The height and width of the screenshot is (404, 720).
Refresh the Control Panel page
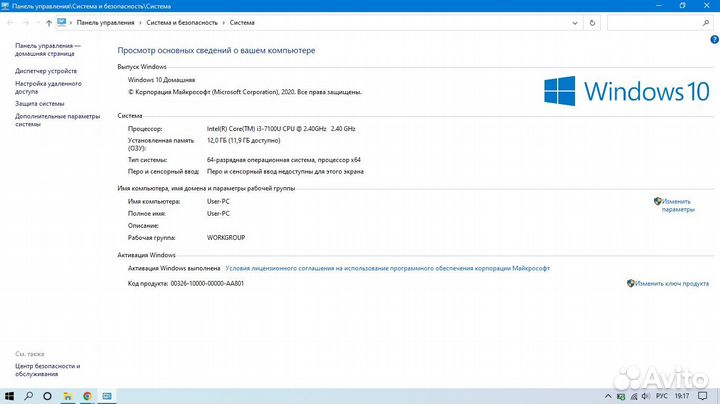click(x=592, y=22)
